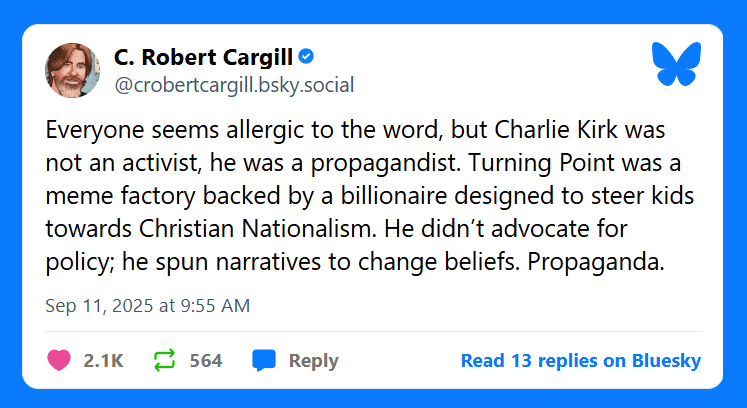Image resolution: width=747 pixels, height=408 pixels.
Task: Click the Christian Nationalism phrase in post
Action: (x=254, y=229)
